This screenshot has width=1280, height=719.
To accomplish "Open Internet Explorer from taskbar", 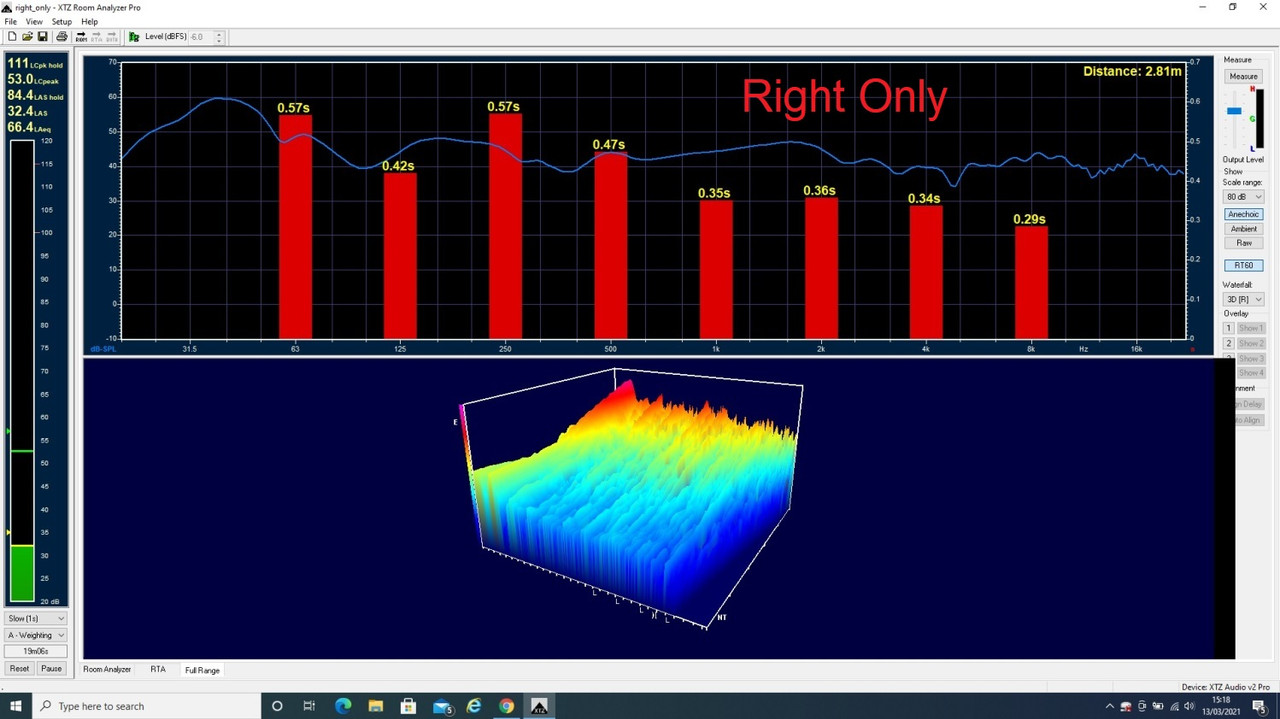I will (x=474, y=706).
